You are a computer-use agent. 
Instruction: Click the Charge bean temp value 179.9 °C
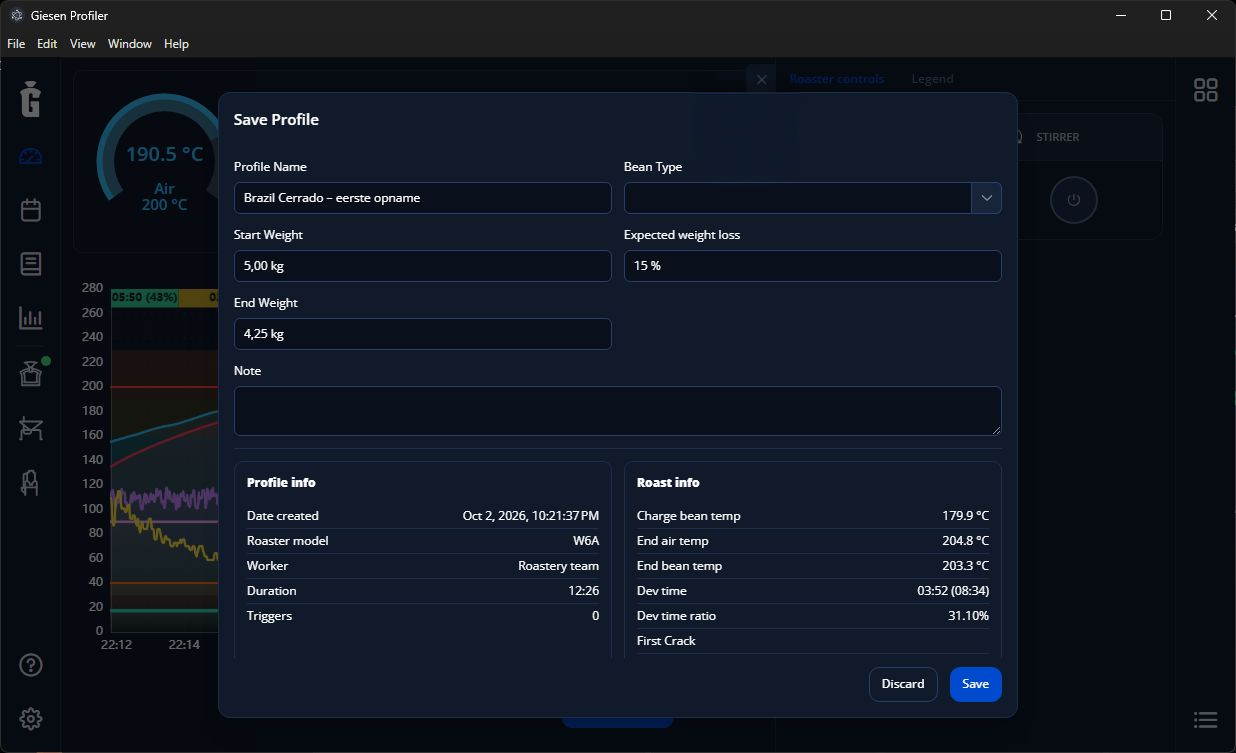point(965,516)
